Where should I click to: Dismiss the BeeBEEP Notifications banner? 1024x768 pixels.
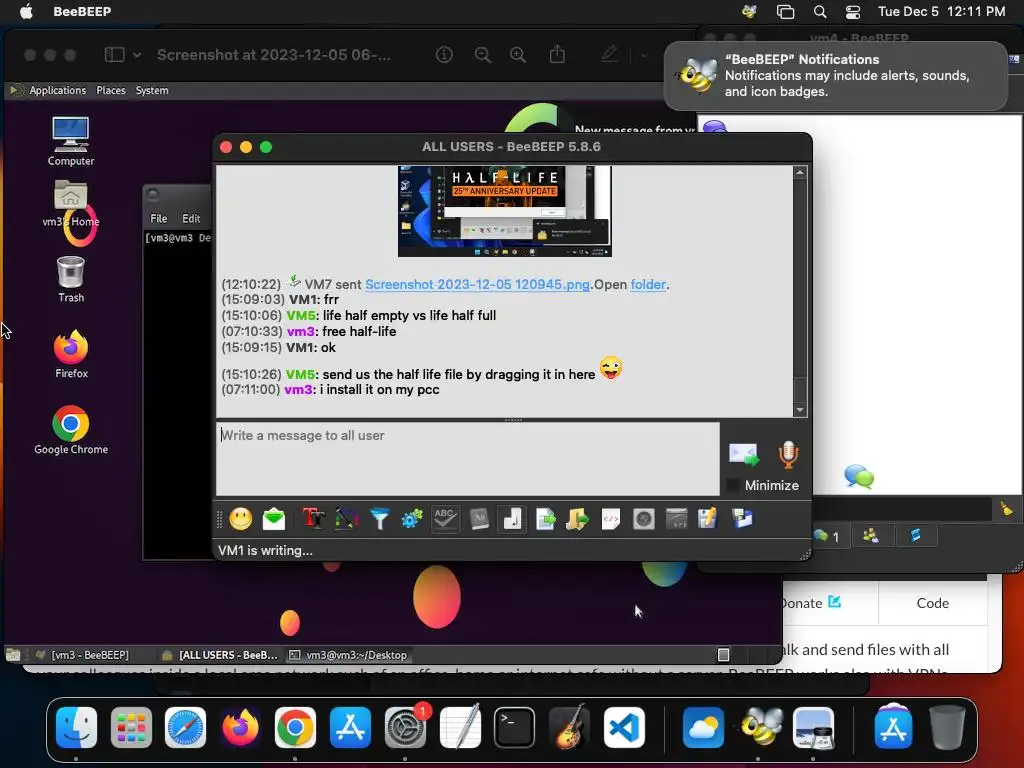(x=836, y=76)
